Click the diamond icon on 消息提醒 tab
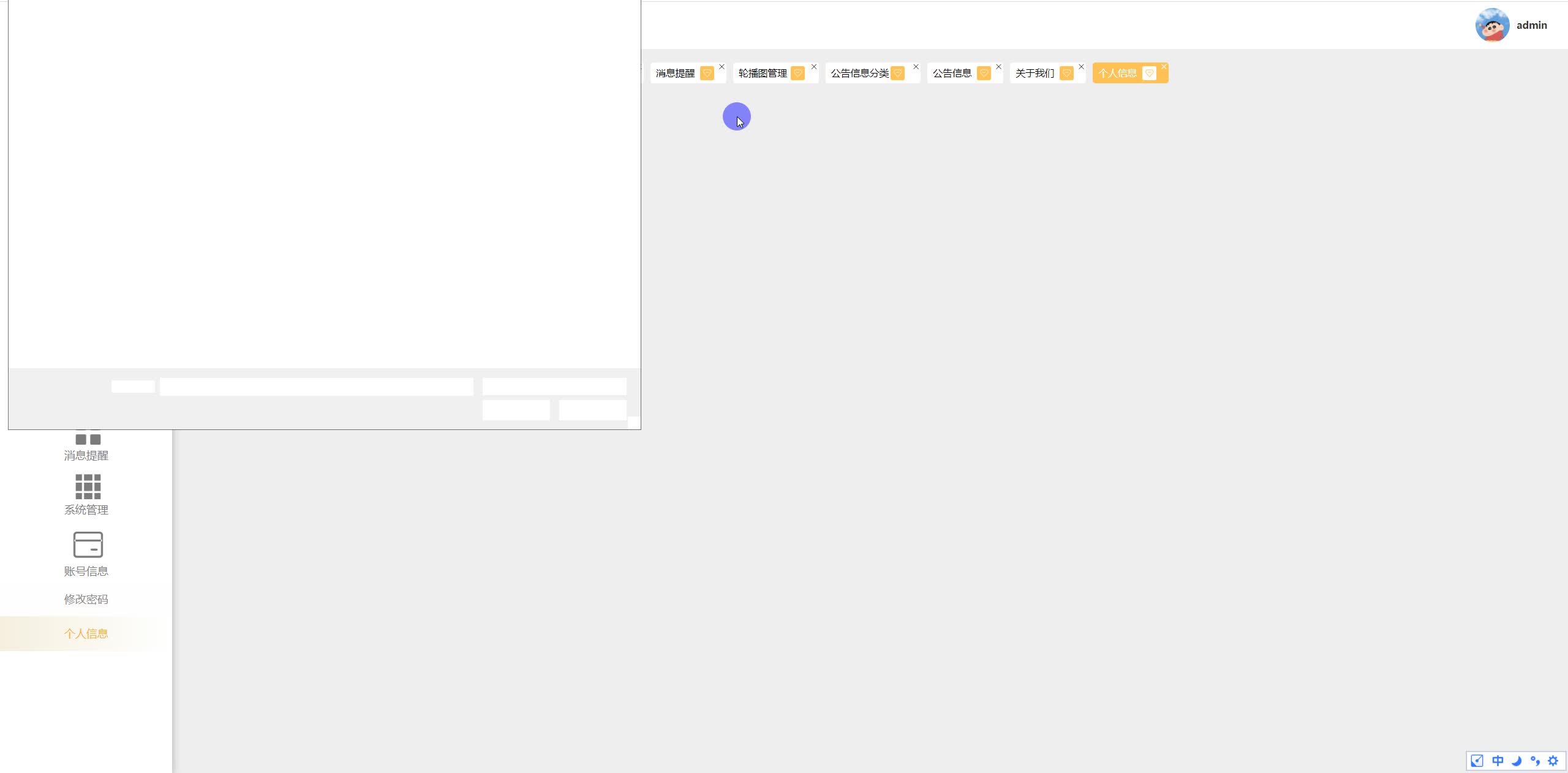 pos(707,74)
